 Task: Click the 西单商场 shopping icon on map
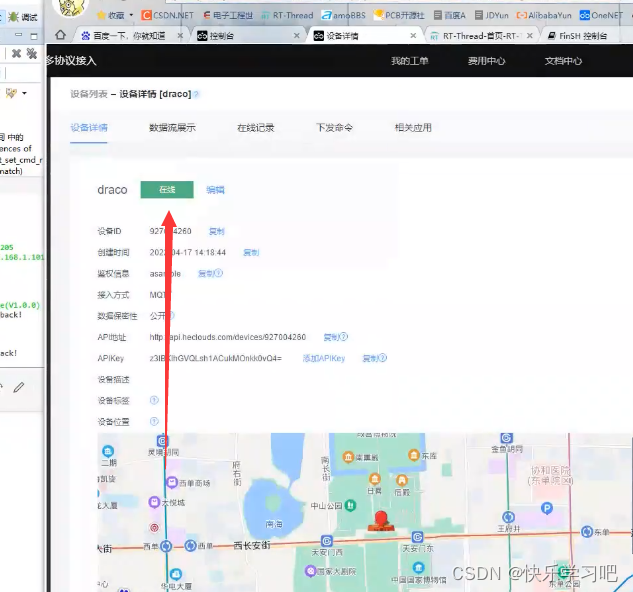172,482
